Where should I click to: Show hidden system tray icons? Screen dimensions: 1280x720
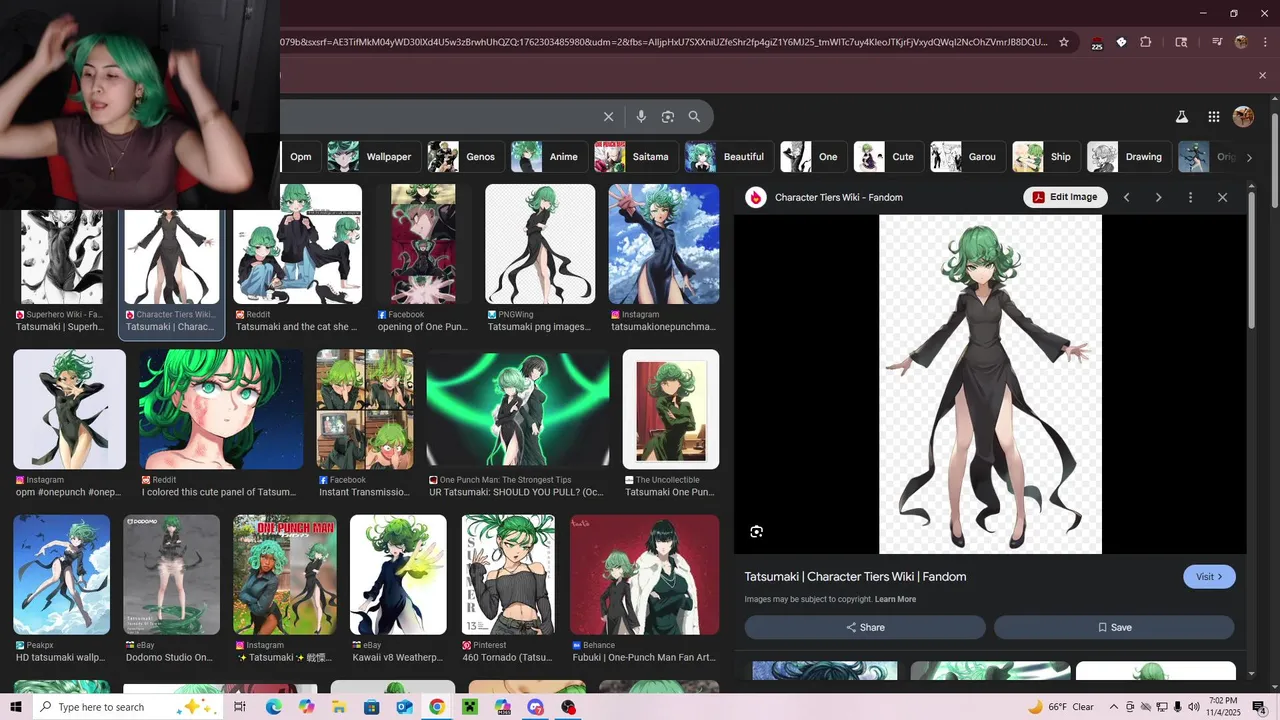(1115, 707)
